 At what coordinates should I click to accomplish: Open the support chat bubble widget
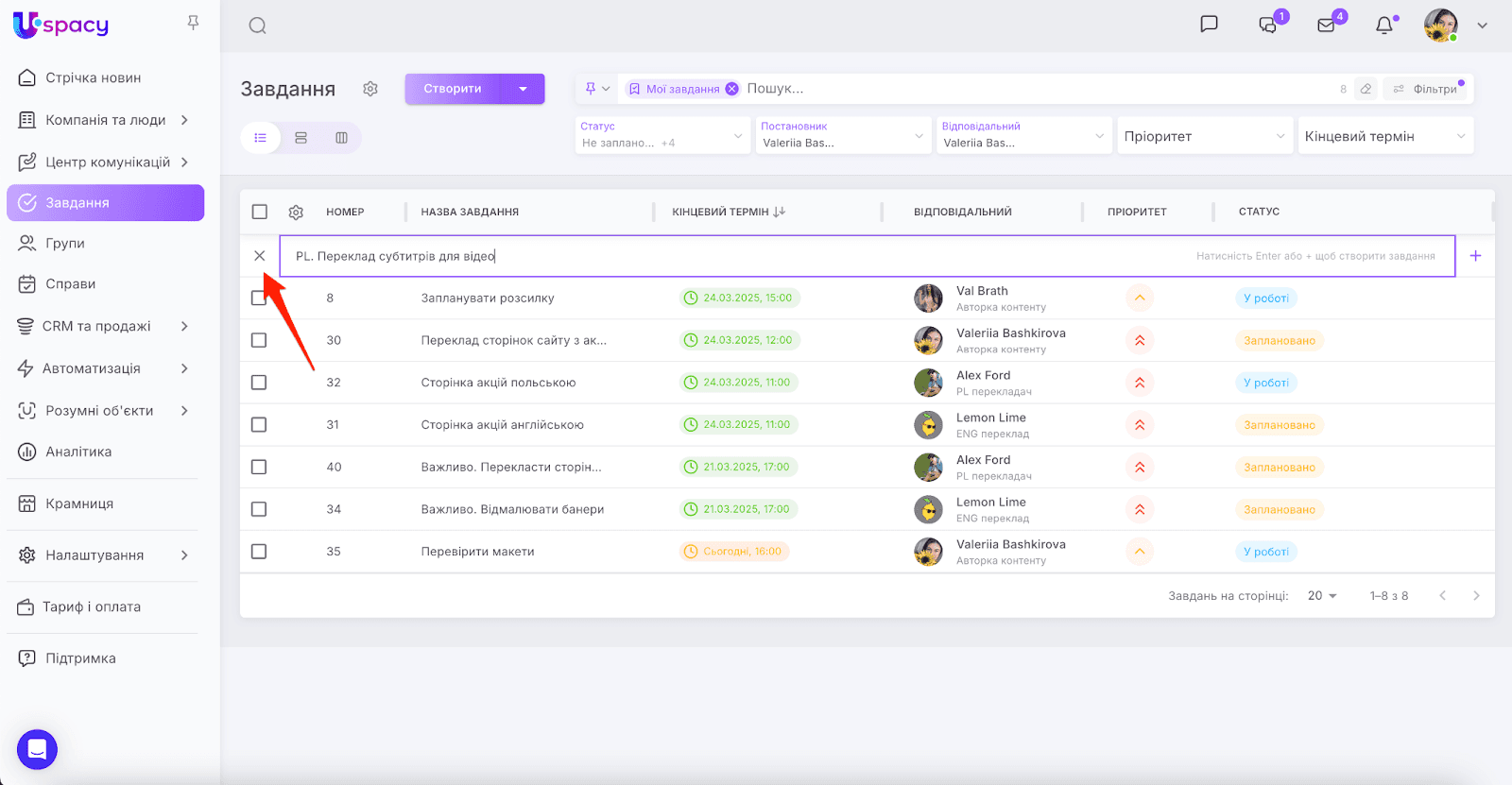[37, 750]
